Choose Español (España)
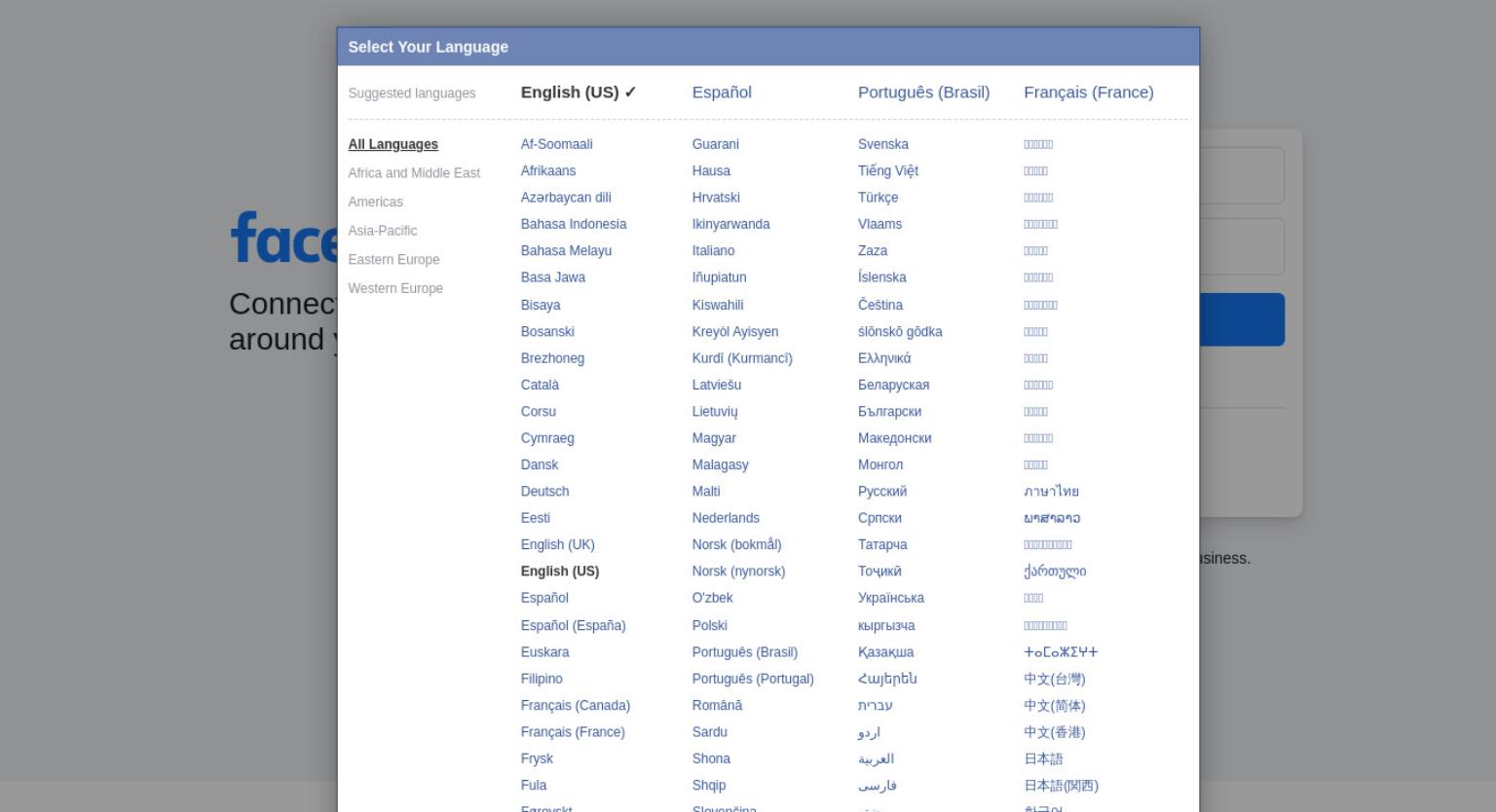 (x=574, y=625)
